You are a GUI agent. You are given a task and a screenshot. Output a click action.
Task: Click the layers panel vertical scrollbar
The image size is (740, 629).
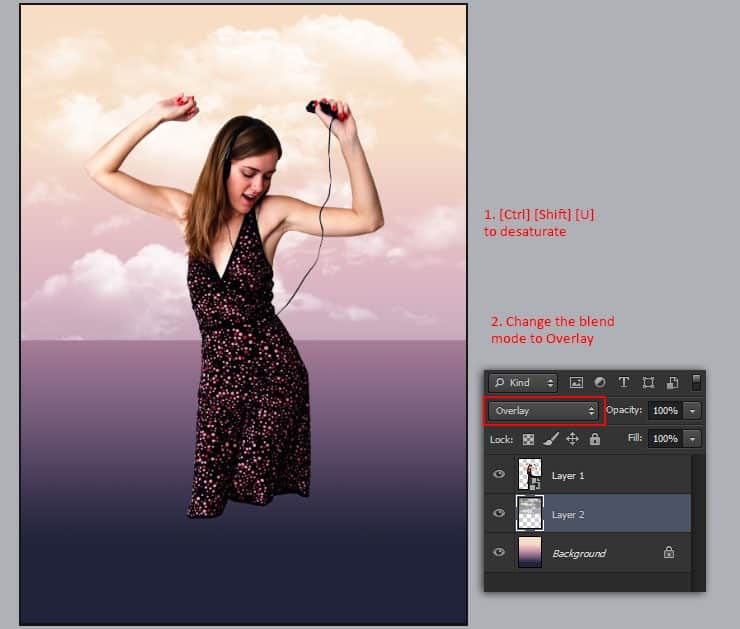(698, 521)
